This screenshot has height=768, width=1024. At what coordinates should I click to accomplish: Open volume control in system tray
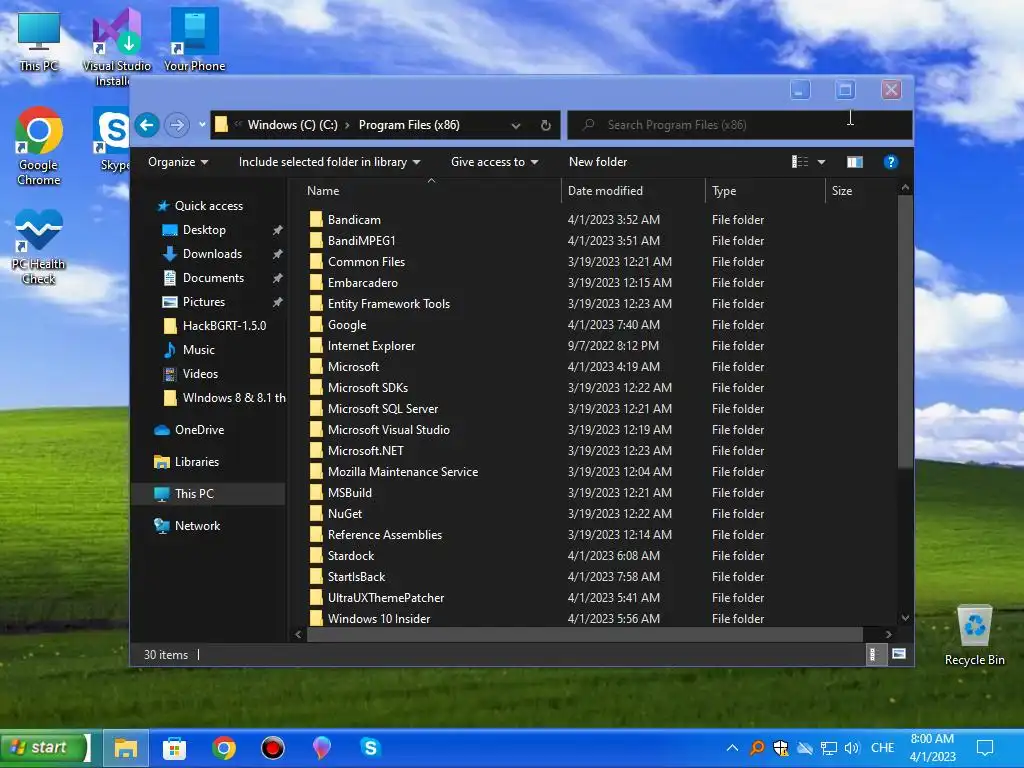852,748
